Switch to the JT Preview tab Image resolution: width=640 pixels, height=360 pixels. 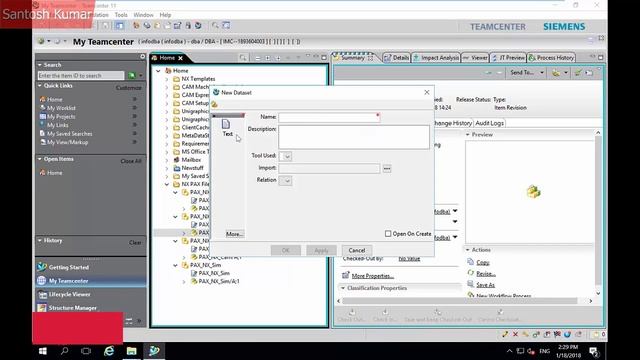point(508,58)
